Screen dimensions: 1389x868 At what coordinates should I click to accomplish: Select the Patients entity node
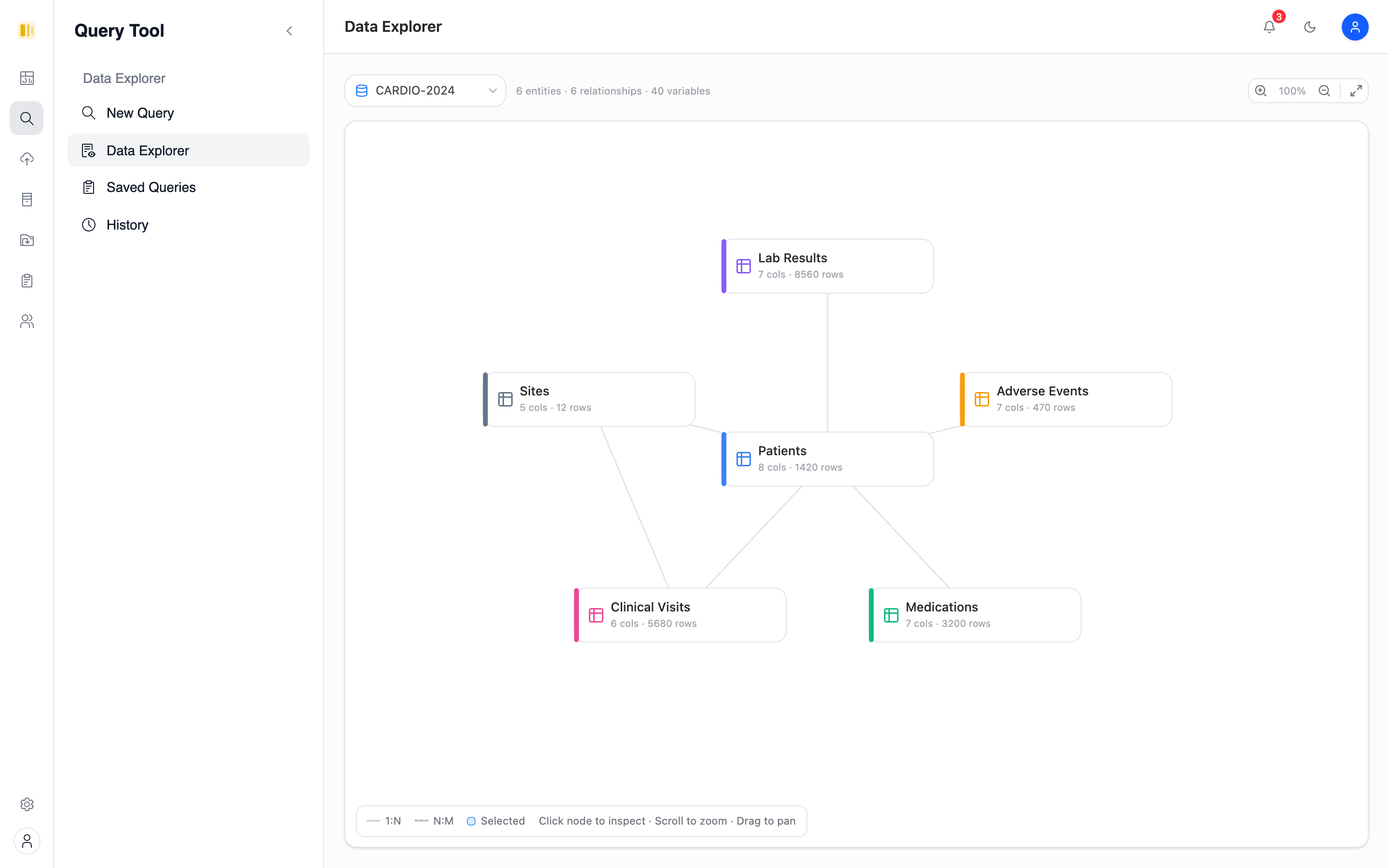tap(827, 459)
